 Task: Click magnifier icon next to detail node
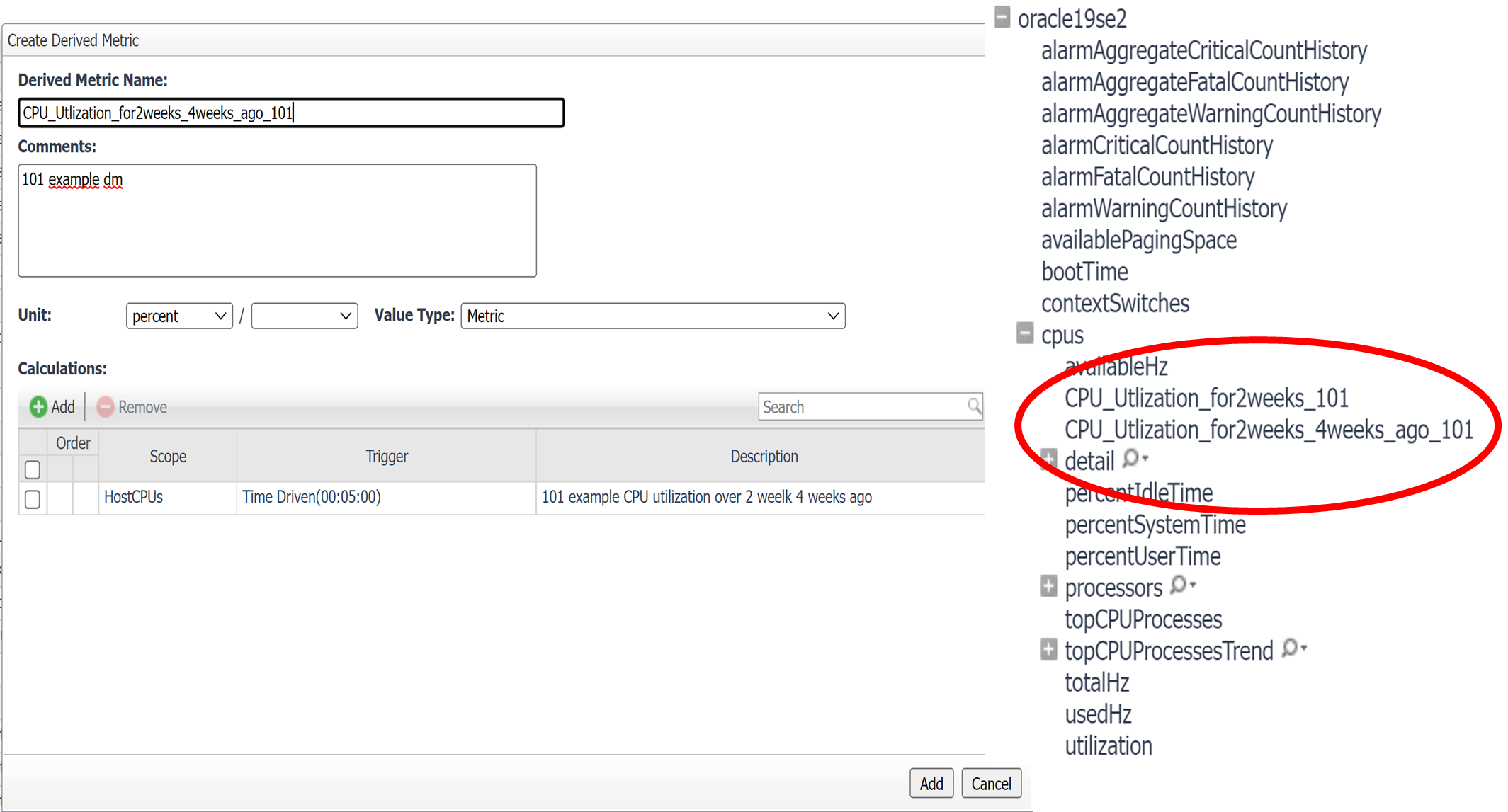(1132, 459)
